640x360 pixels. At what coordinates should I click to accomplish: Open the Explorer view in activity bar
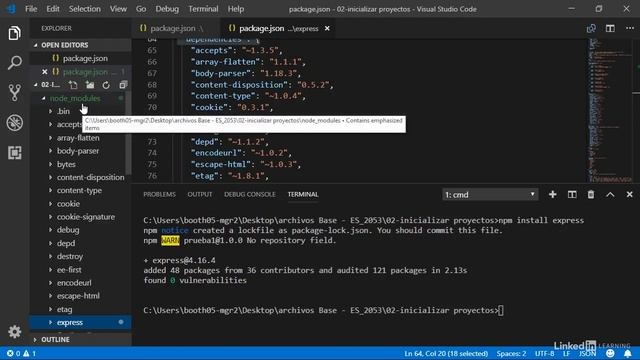(x=14, y=33)
